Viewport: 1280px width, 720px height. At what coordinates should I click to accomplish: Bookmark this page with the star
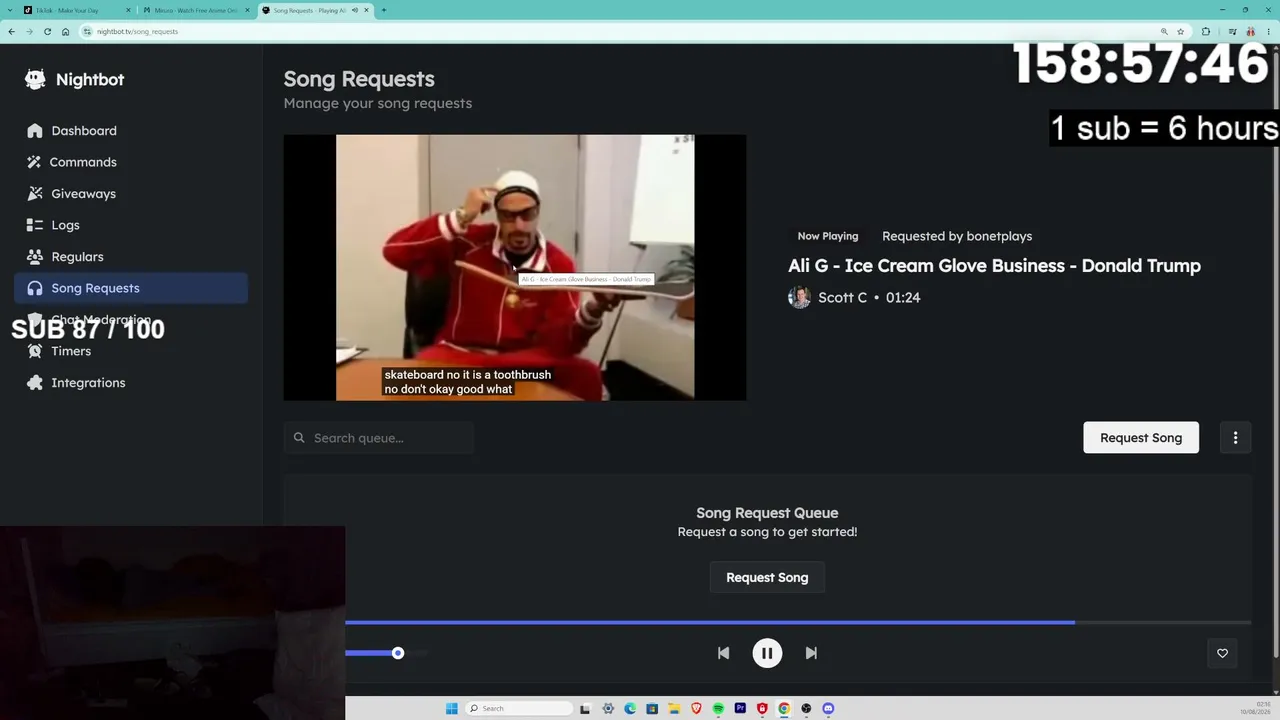click(1180, 31)
